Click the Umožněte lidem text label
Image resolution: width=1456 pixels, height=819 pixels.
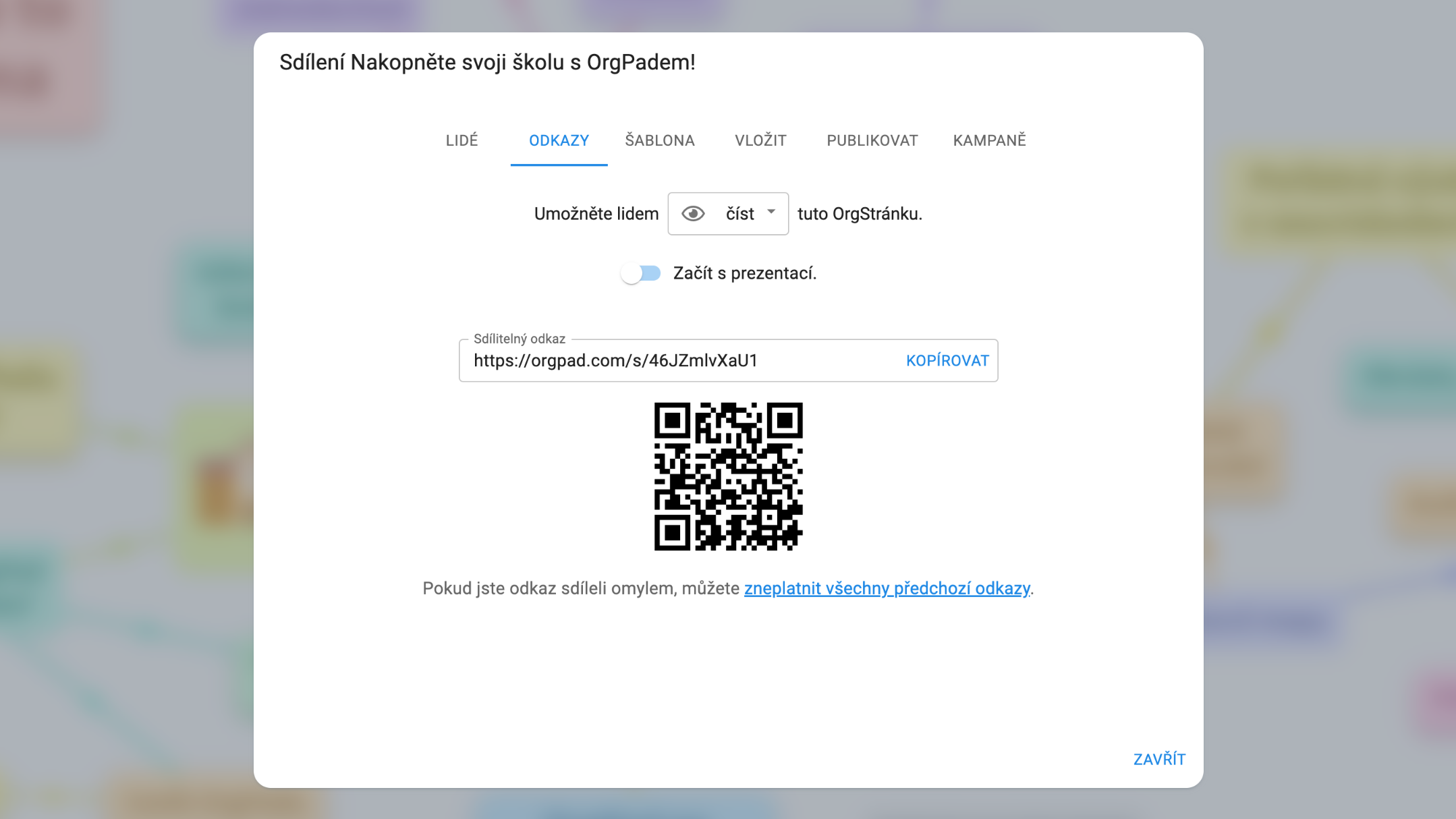click(596, 213)
